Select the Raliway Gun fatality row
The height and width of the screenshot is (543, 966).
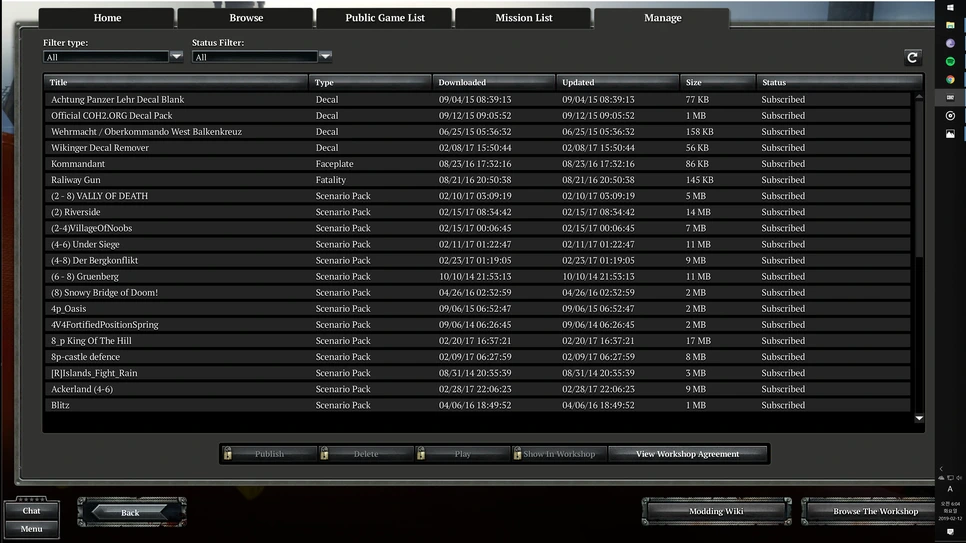477,179
